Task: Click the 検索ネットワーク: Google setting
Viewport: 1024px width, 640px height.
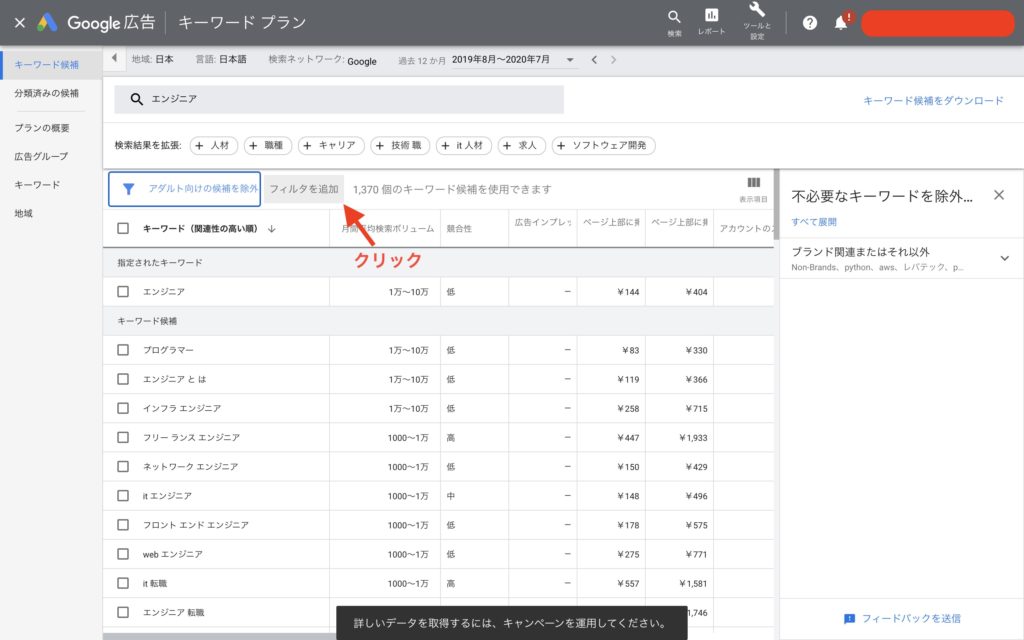Action: pos(323,60)
